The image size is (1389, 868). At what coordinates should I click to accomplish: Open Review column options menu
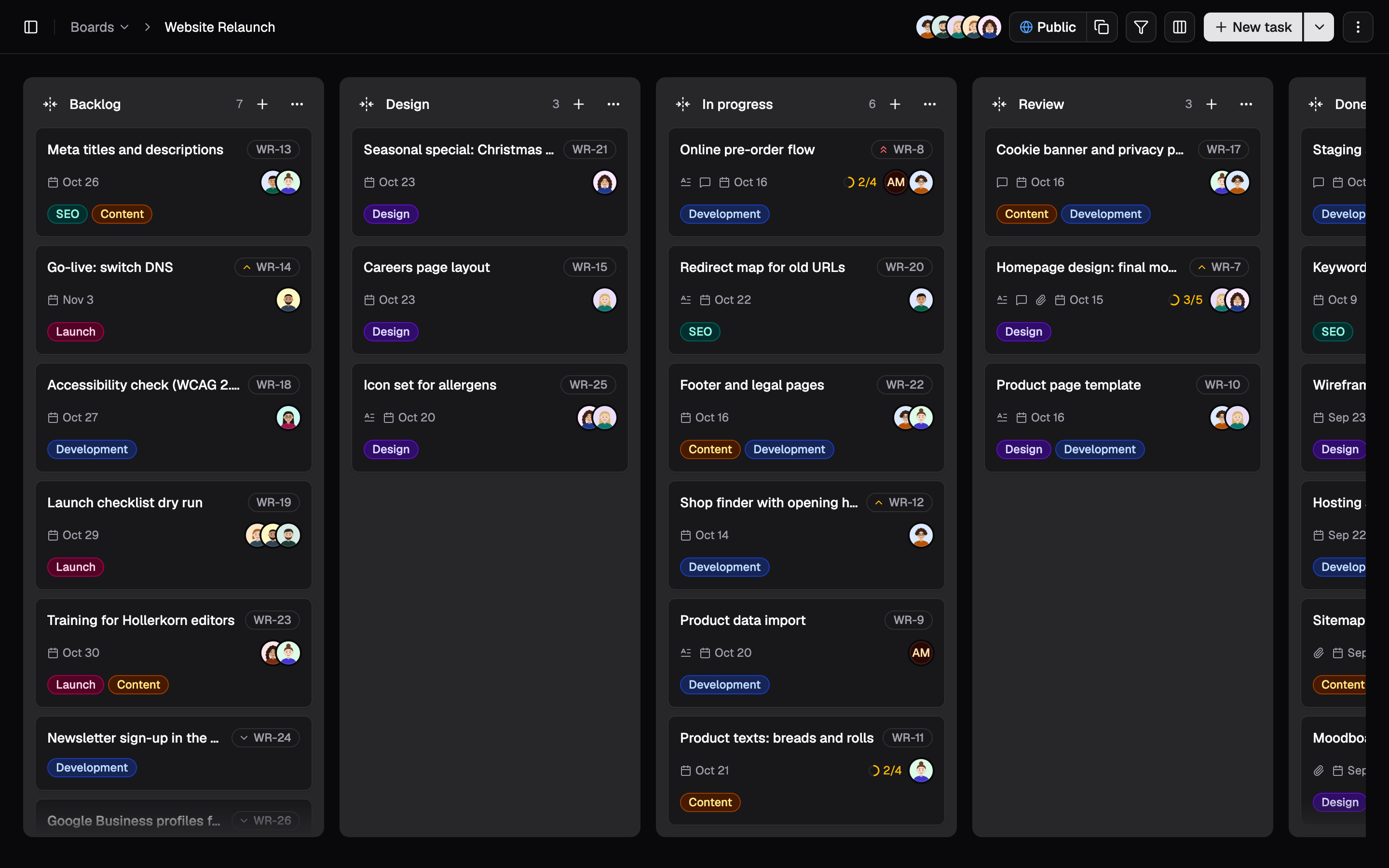1245,104
